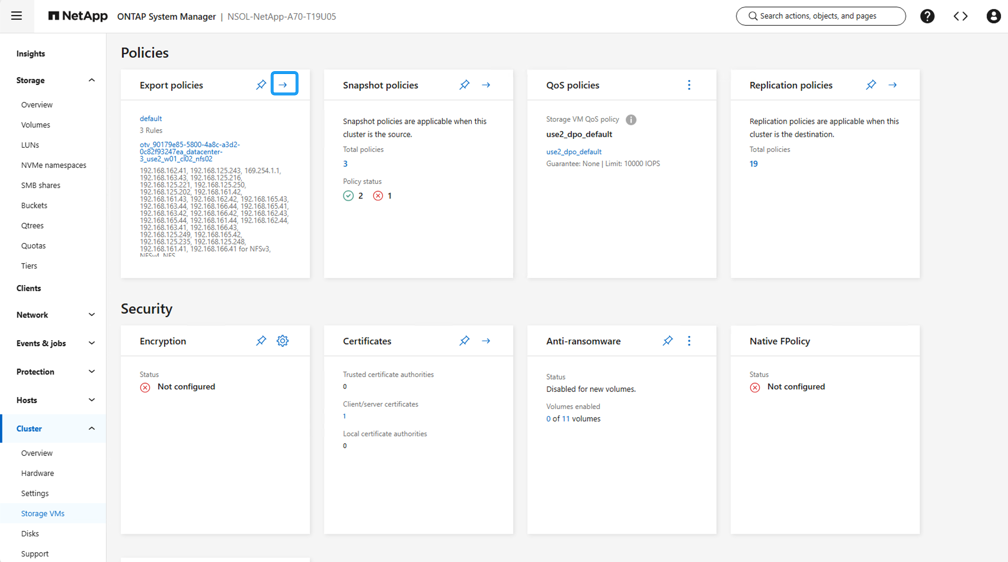
Task: Select Storage VMs in sidebar
Action: tap(42, 513)
